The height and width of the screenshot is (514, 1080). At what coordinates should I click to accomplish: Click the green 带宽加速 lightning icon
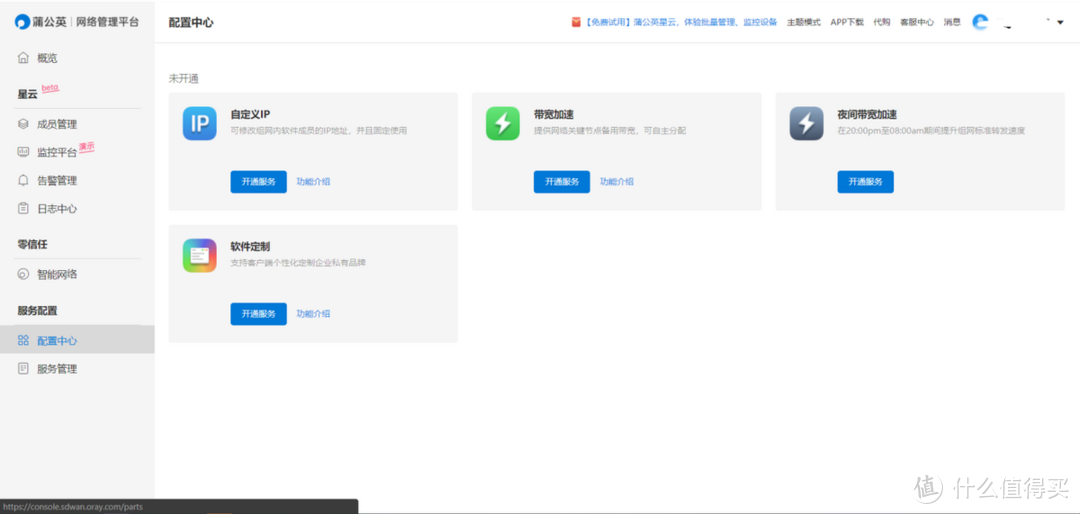(x=503, y=123)
